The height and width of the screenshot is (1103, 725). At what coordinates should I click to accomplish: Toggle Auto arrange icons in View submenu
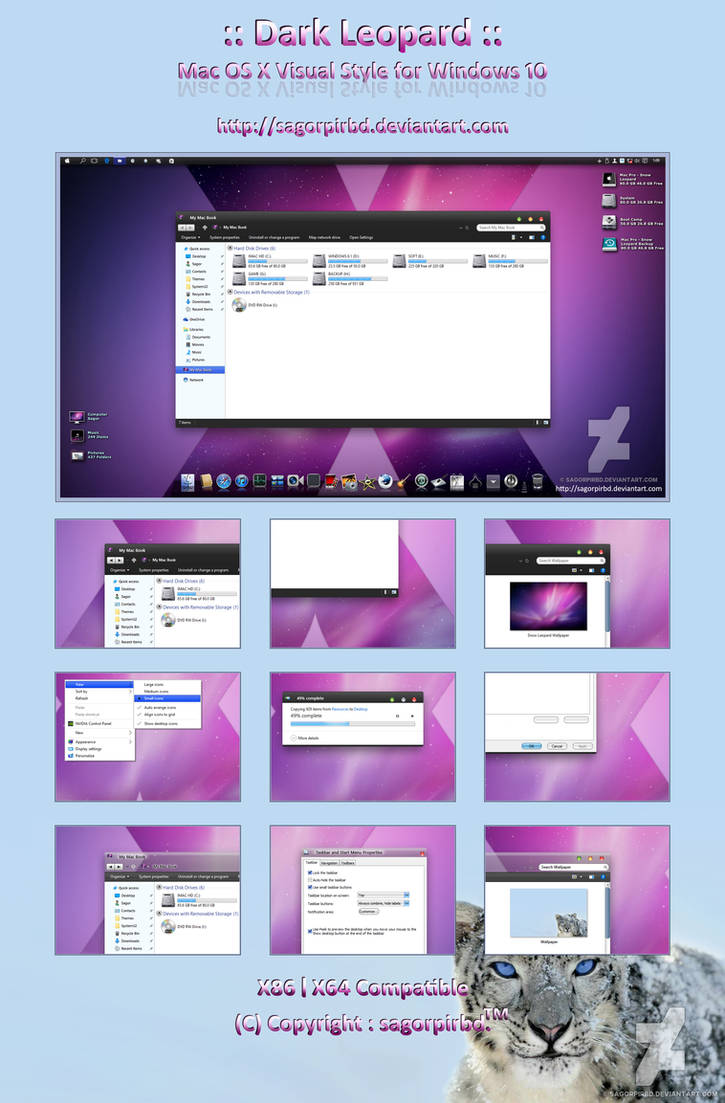(167, 708)
